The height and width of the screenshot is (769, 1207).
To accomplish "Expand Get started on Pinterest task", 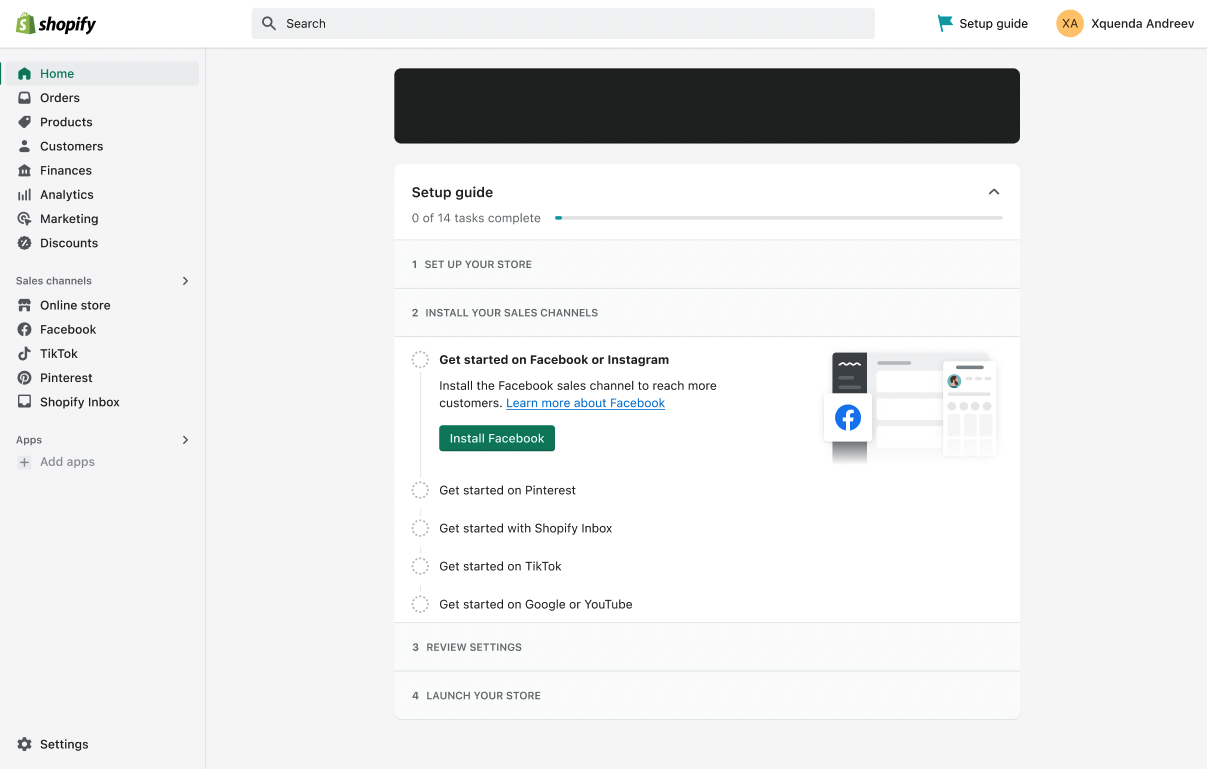I will pos(507,490).
